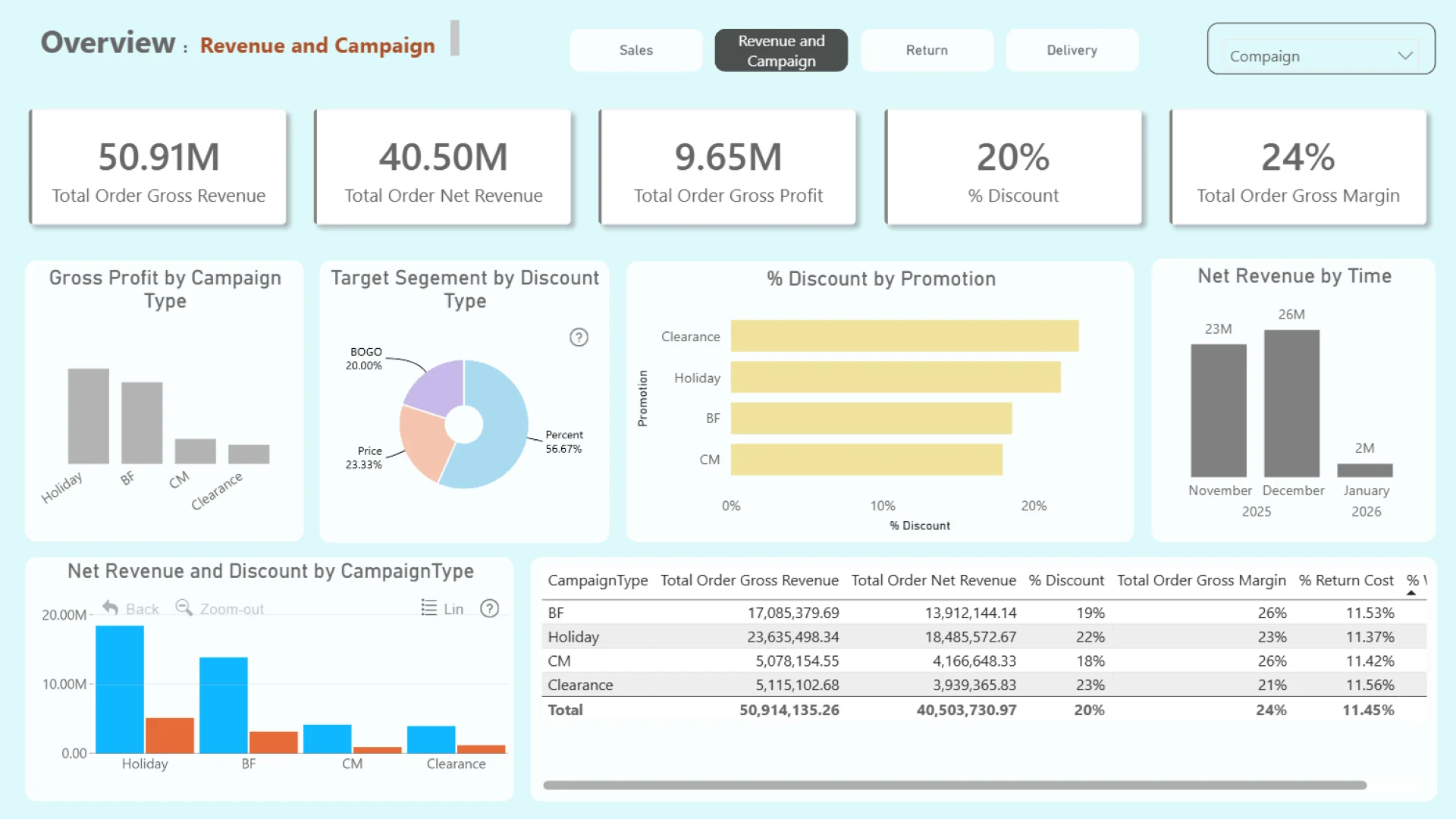Click the sort arrow under last table column
This screenshot has width=1456, height=819.
pos(1411,593)
